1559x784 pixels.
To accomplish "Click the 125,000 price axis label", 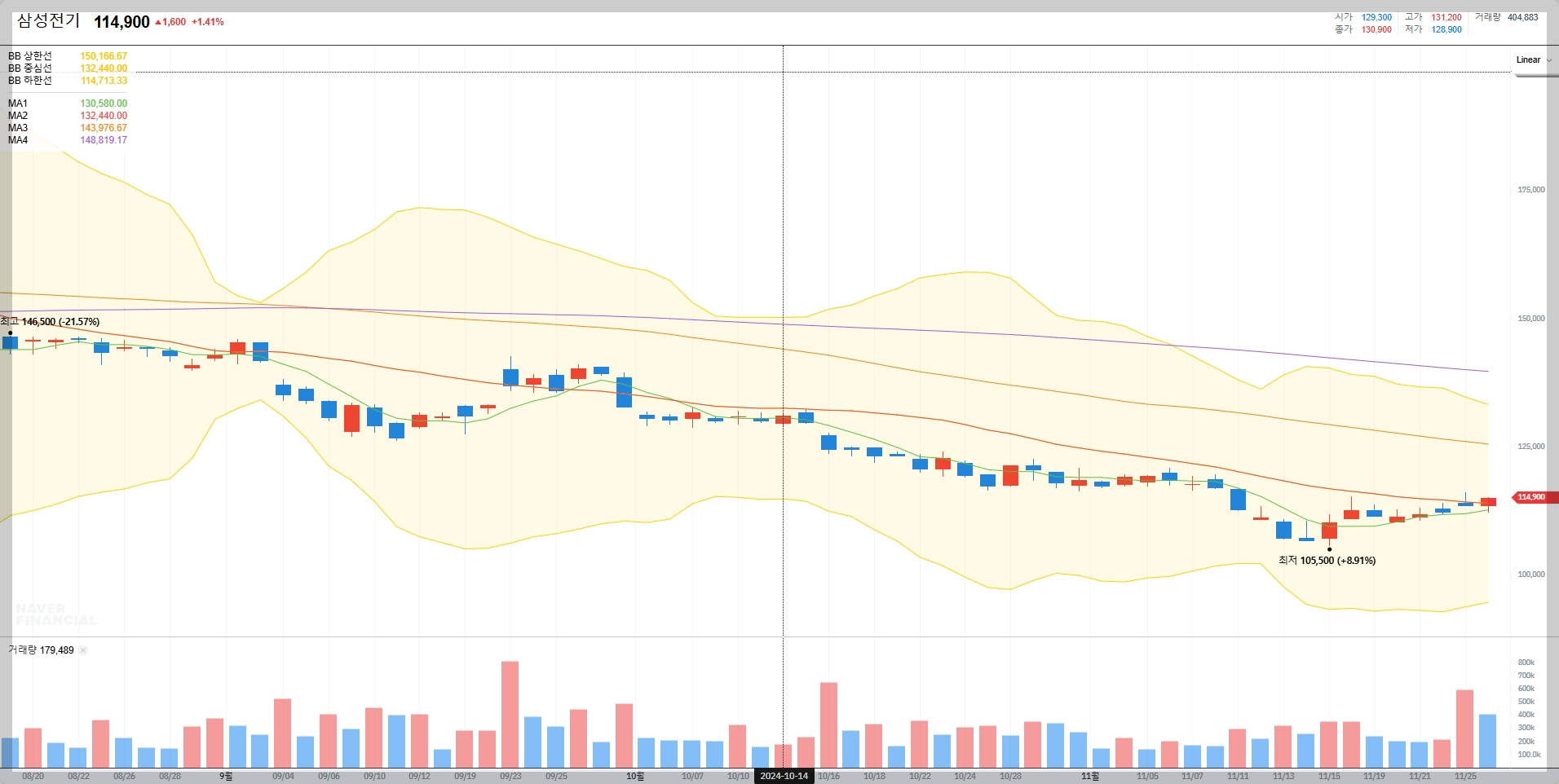I will [x=1530, y=447].
